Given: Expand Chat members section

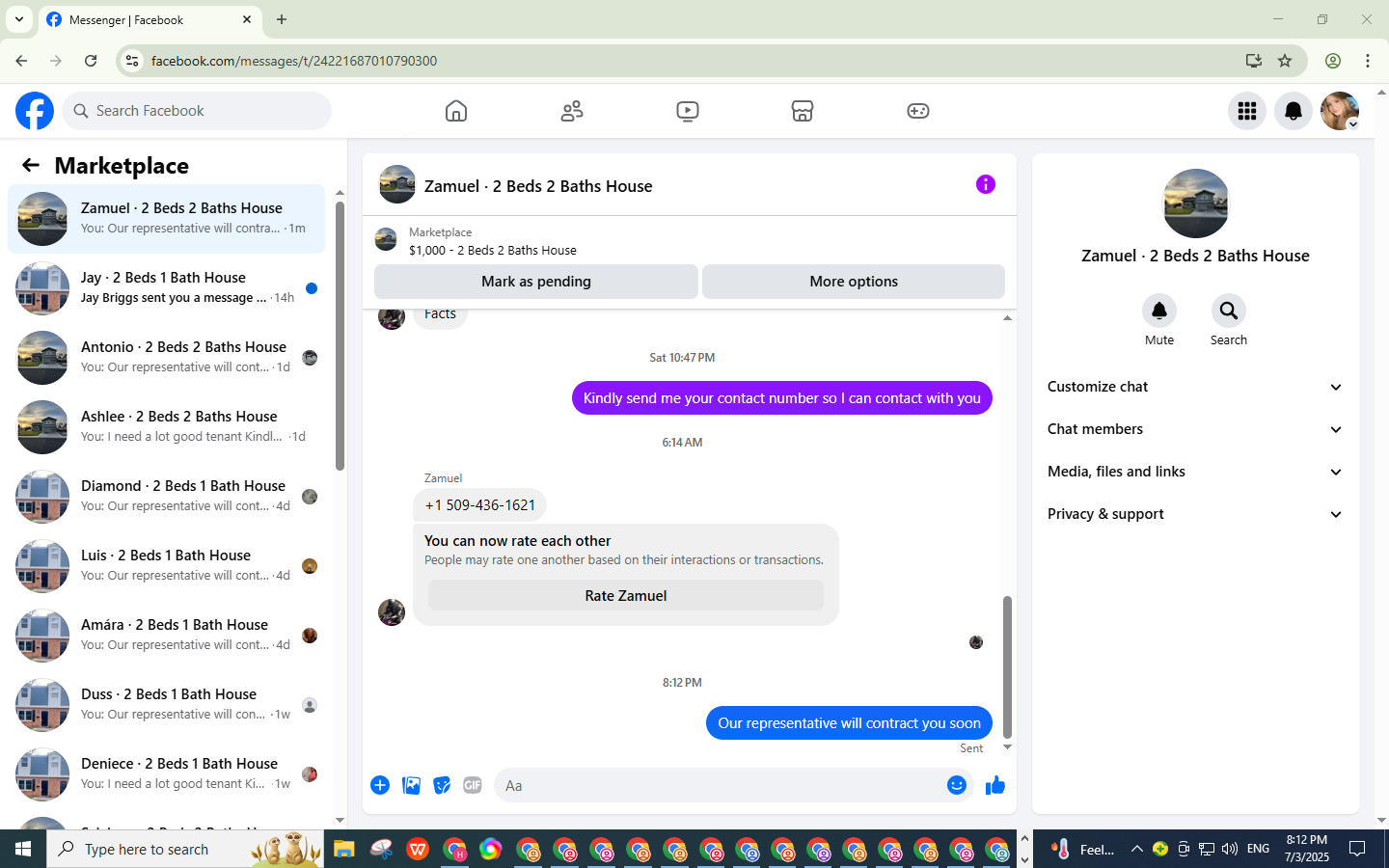Looking at the screenshot, I should (1196, 429).
